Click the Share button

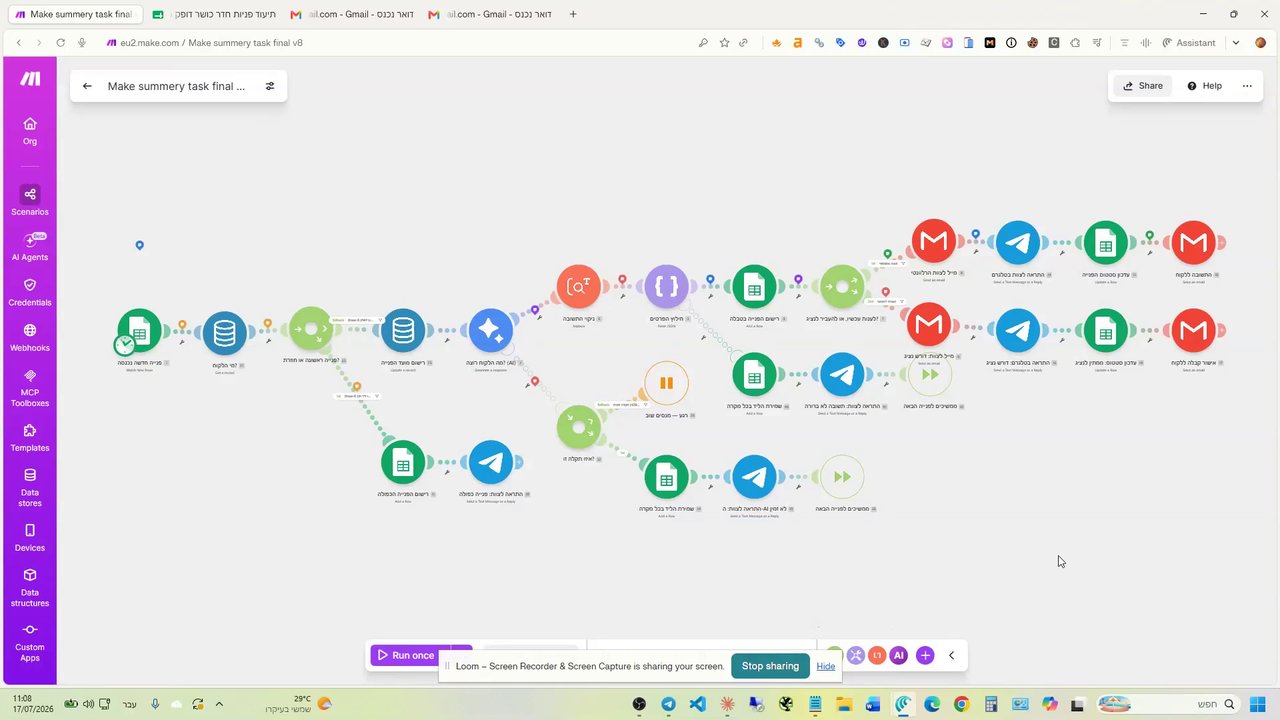(x=1142, y=86)
